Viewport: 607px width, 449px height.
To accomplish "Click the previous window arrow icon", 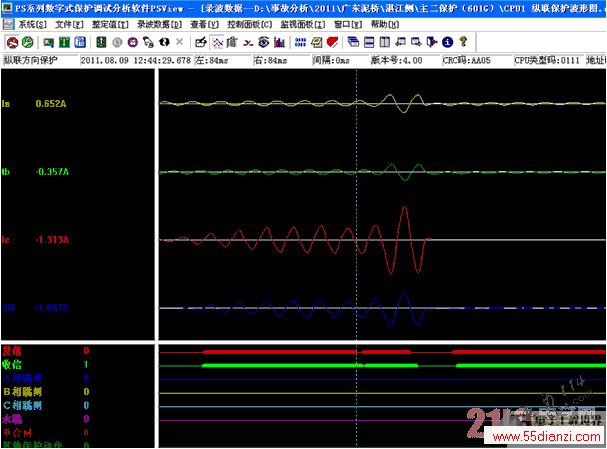I will point(400,42).
